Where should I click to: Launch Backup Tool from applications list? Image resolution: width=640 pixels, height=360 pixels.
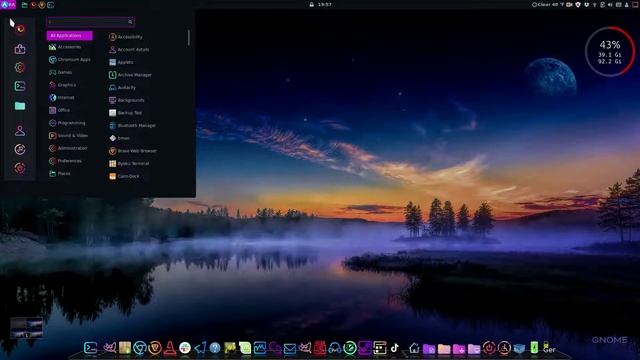[x=125, y=113]
